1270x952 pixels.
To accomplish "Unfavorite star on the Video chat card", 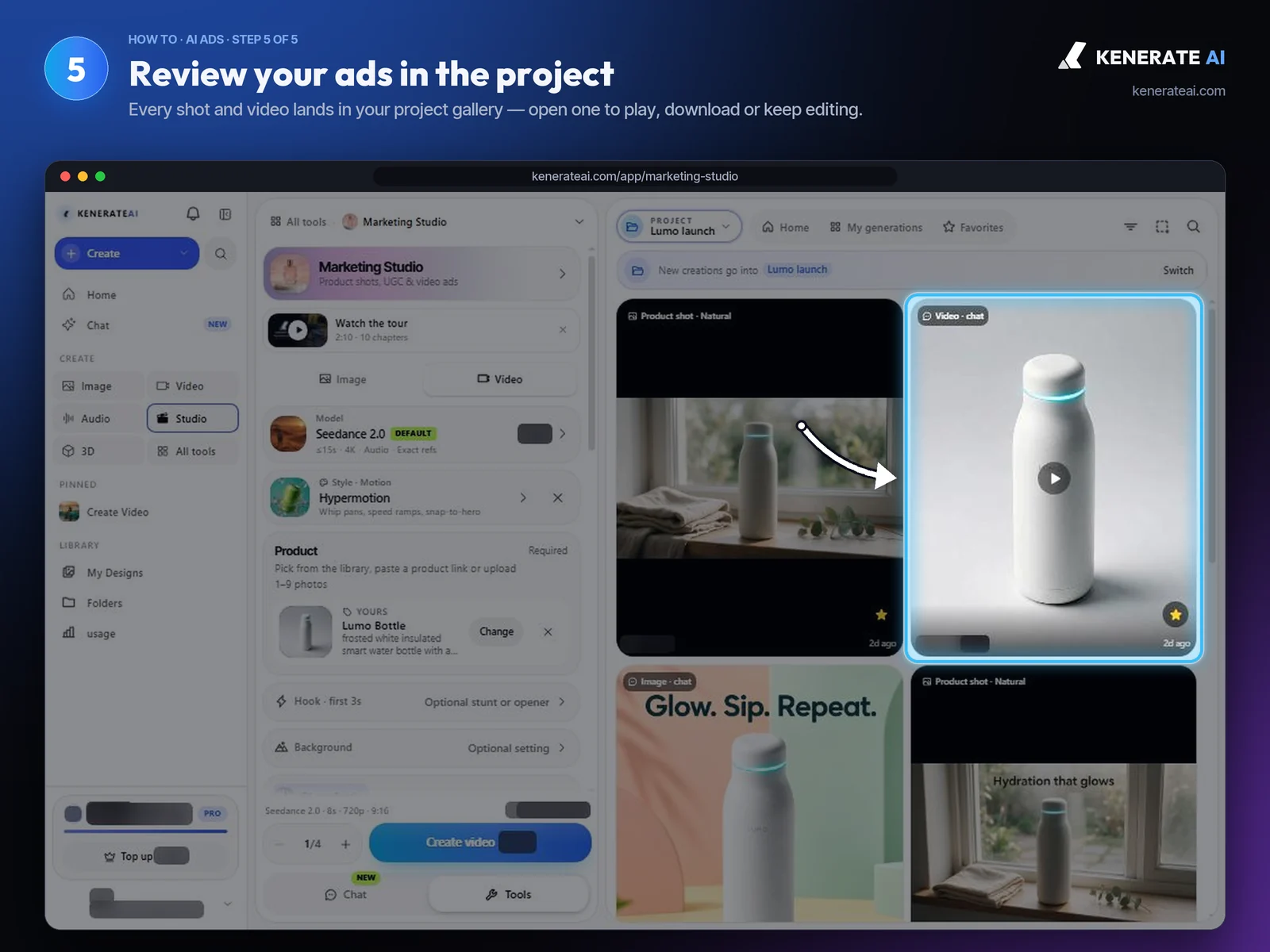I will (1176, 615).
